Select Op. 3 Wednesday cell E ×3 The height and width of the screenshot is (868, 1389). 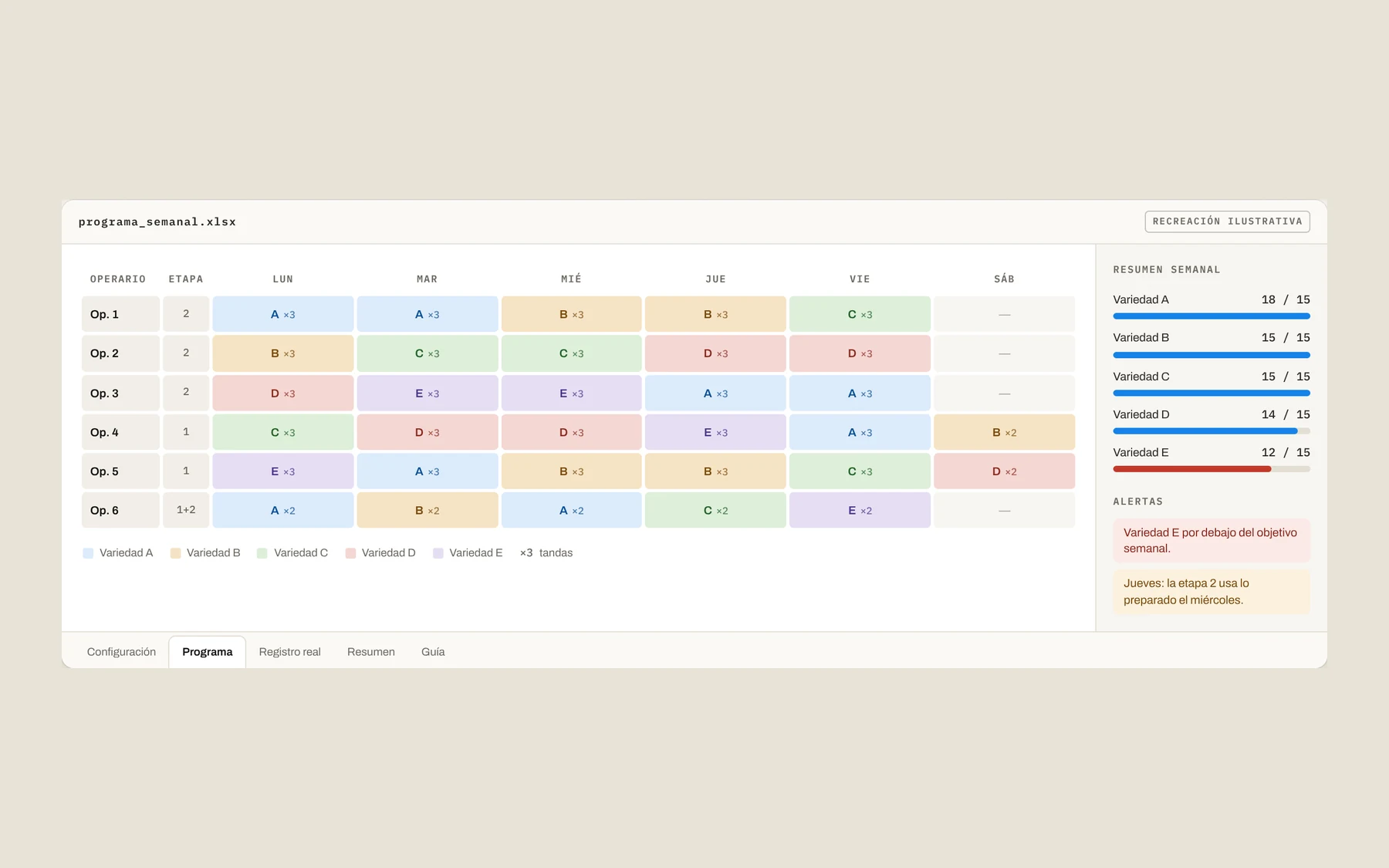(571, 393)
